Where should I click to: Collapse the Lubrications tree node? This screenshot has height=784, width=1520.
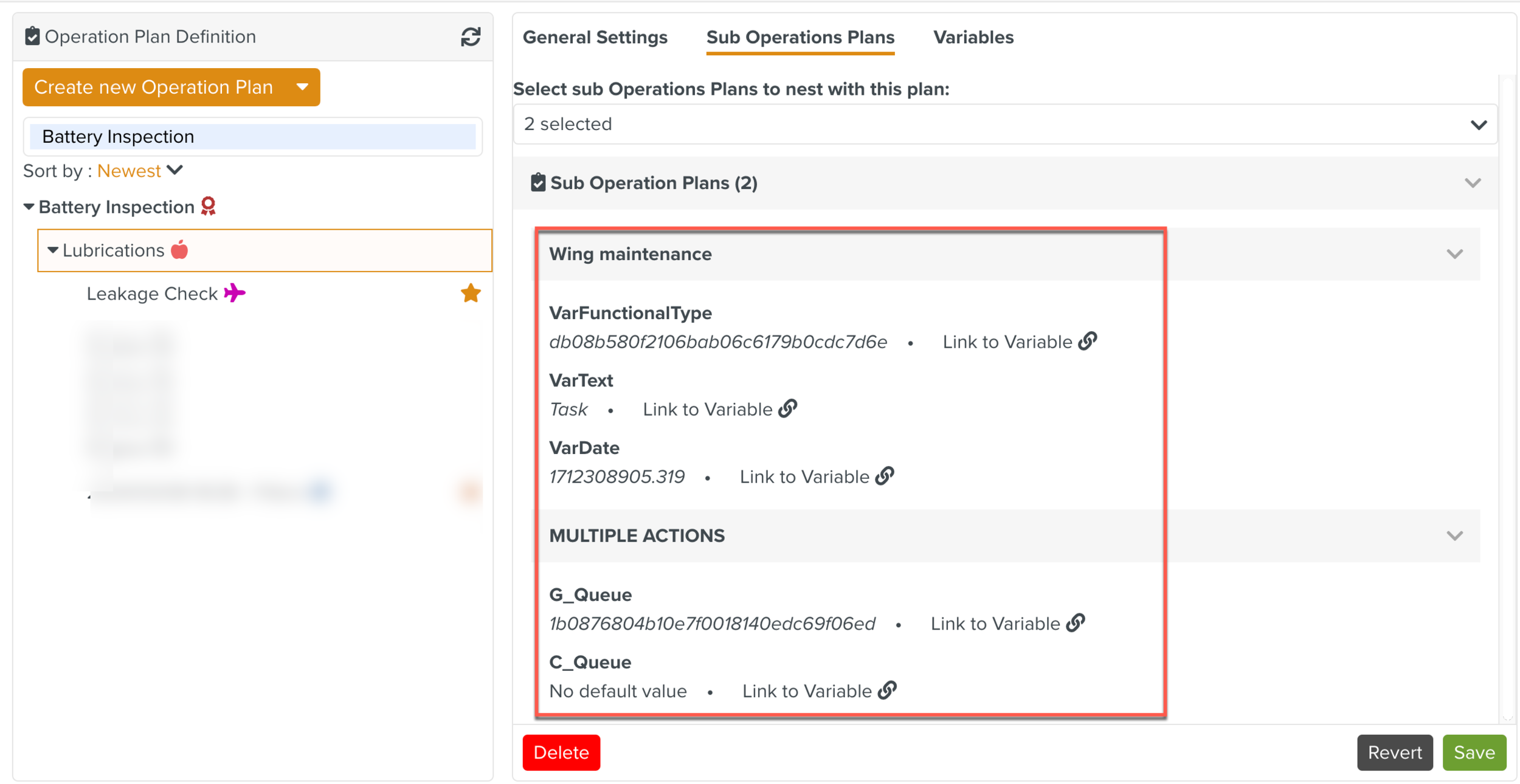pos(53,250)
